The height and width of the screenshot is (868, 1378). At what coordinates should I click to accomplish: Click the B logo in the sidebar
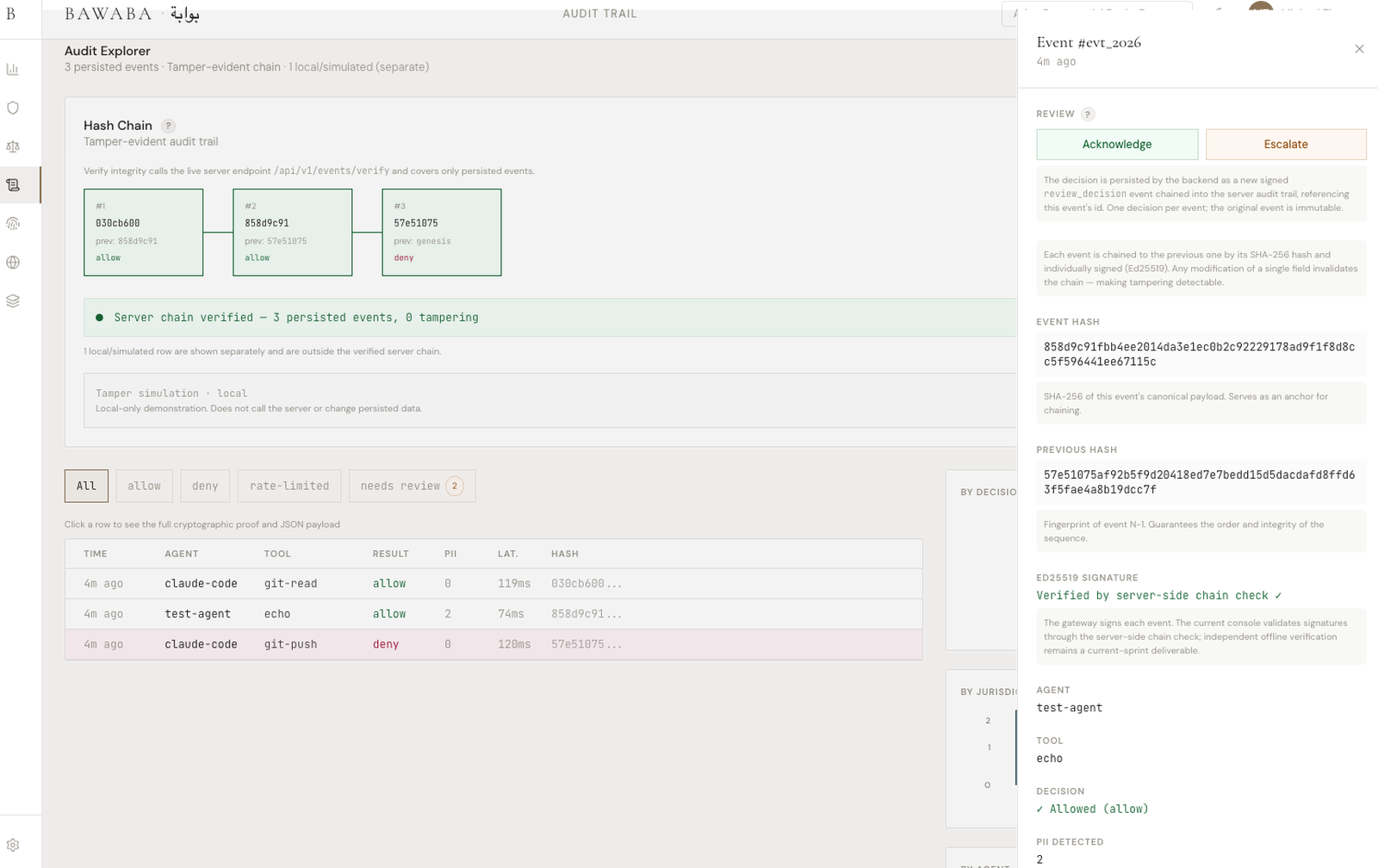[11, 14]
